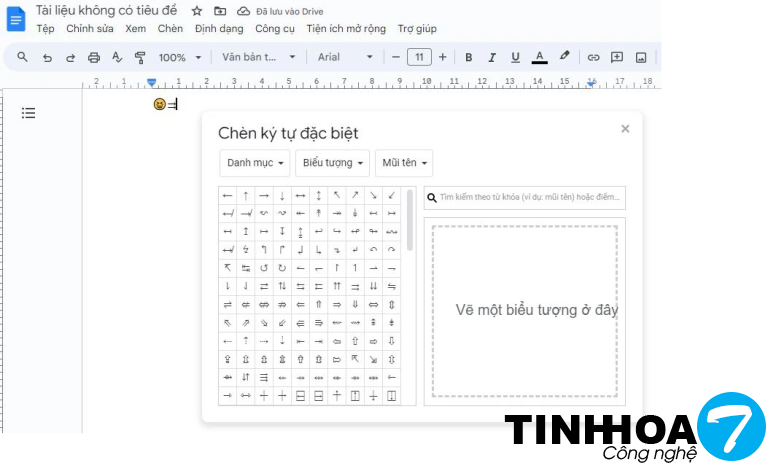Open the Chèn menu

pos(170,29)
